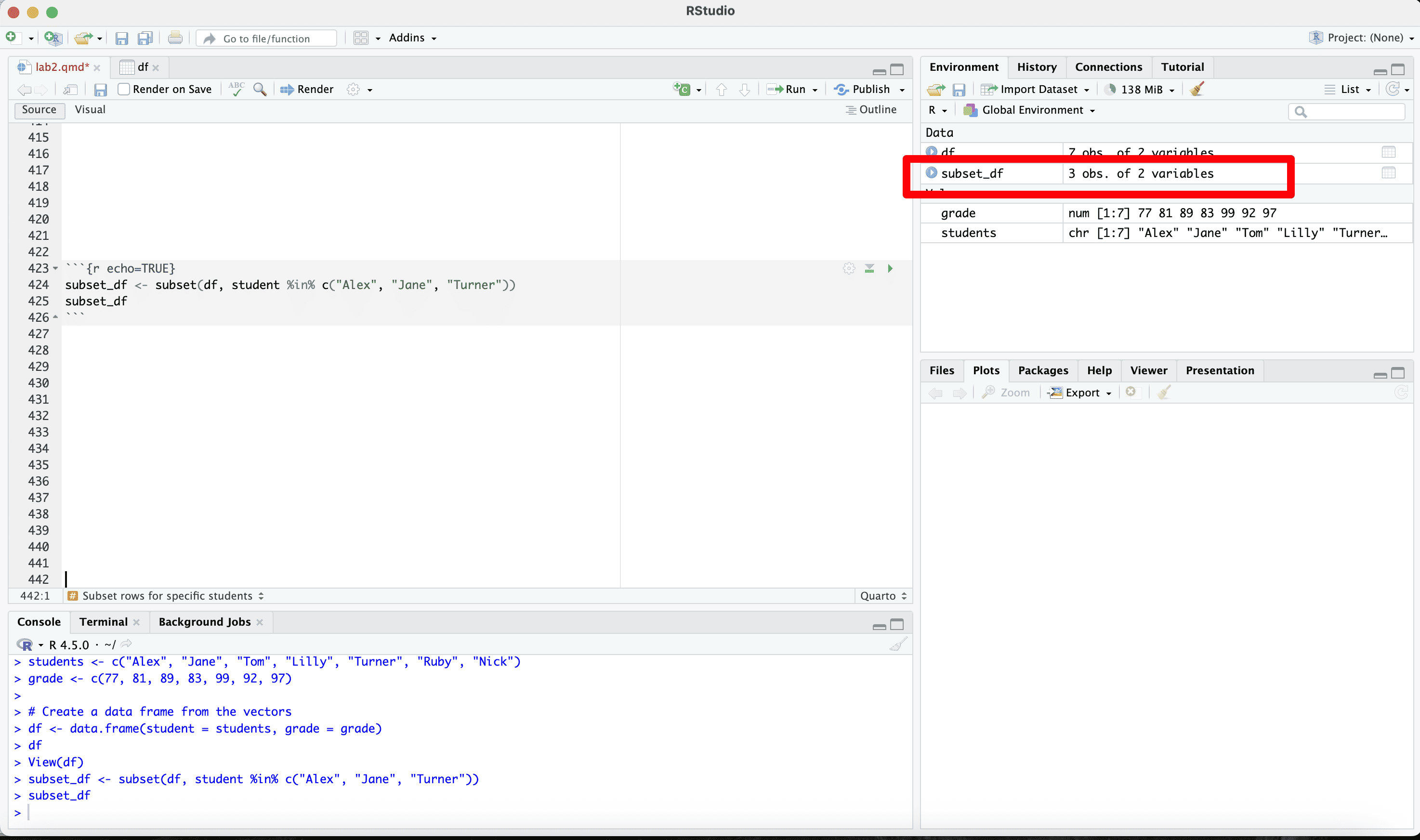Click the Publish button
Viewport: 1420px width, 840px height.
point(864,89)
